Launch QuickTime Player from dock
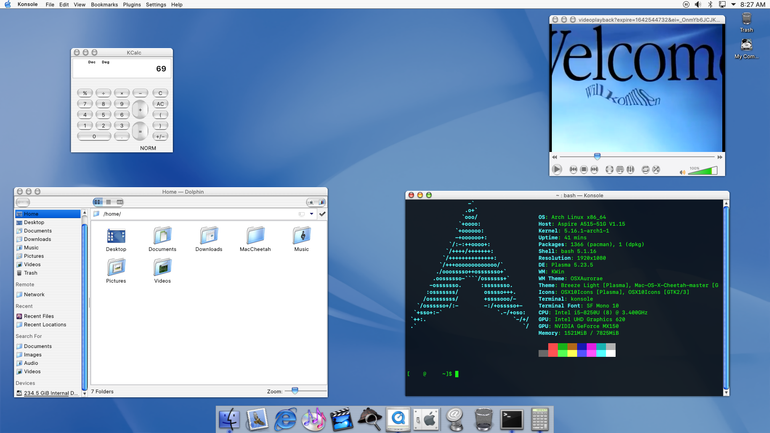 398,420
